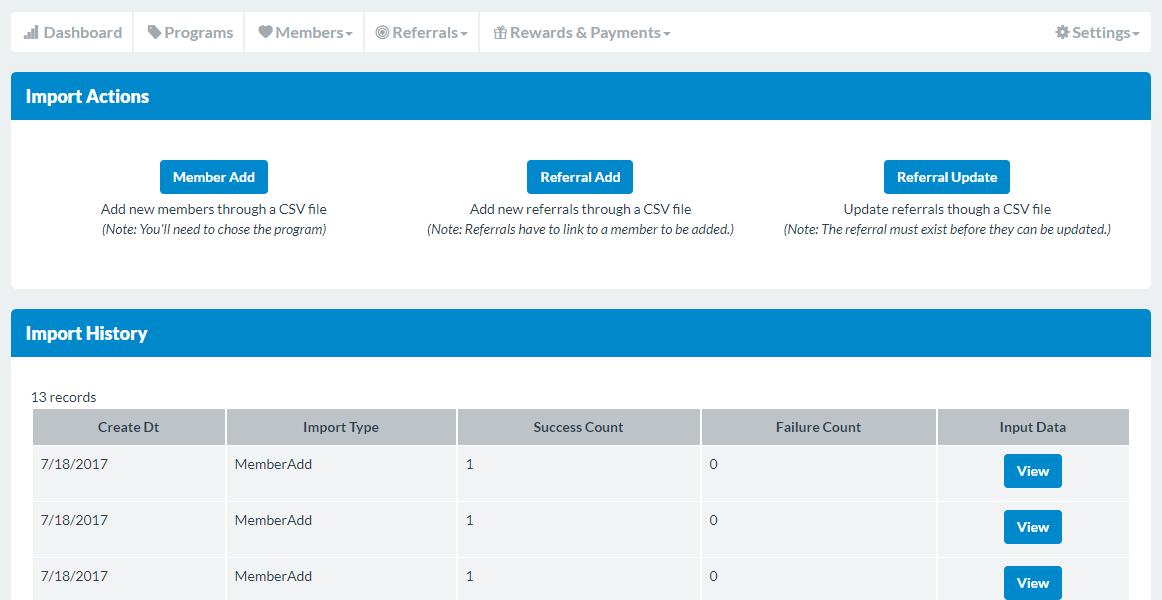This screenshot has width=1162, height=600.
Task: Expand the Settings dropdown caret
Action: point(1136,34)
